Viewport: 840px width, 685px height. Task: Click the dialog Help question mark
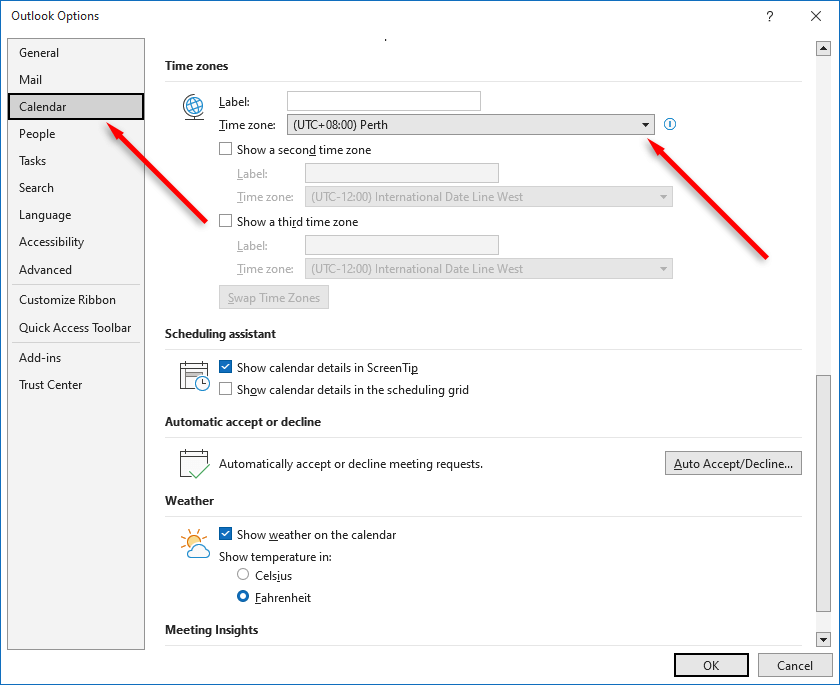[x=769, y=16]
